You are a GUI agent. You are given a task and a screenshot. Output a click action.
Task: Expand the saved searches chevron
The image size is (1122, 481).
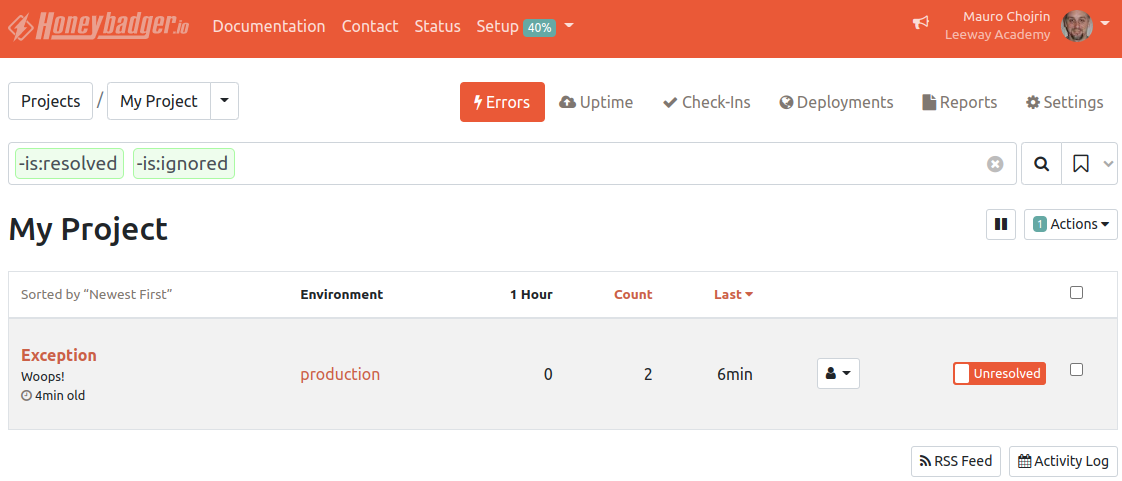[x=1108, y=164]
